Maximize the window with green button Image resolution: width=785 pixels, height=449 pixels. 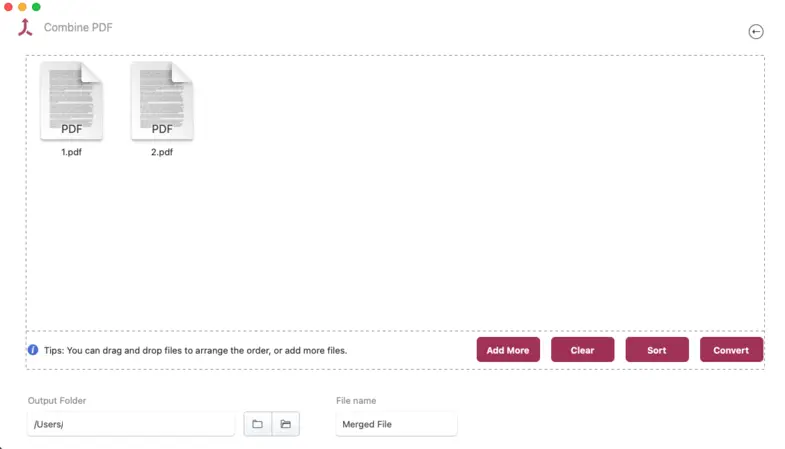click(x=36, y=7)
